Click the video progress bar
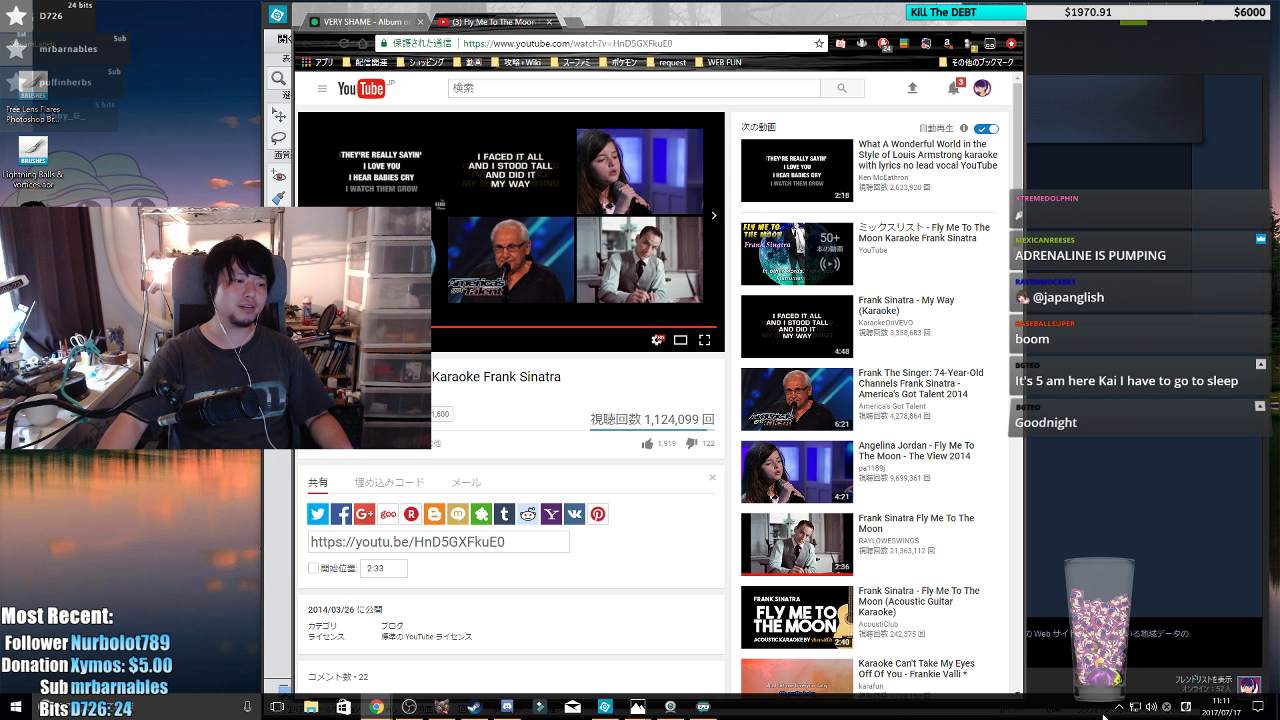Screen dimensions: 1280x720 574,326
